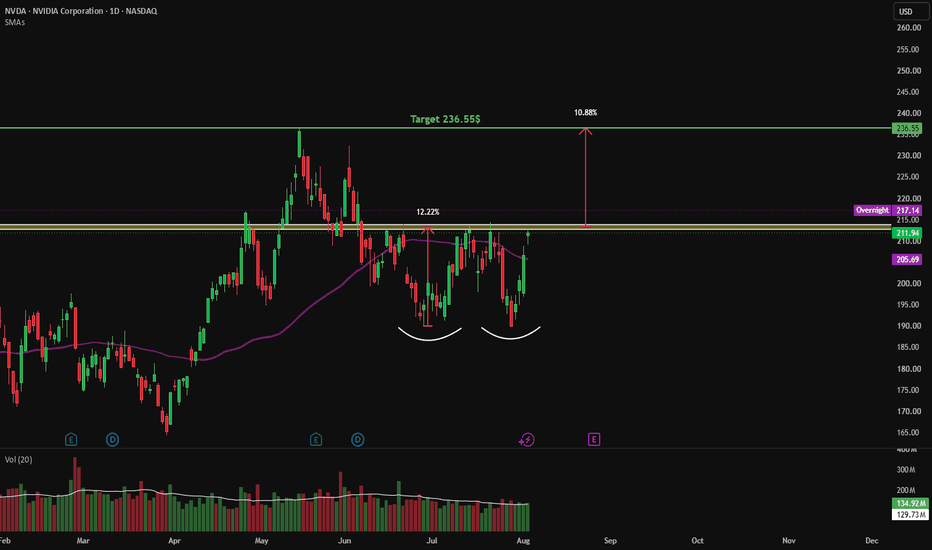Screen dimensions: 932x550
Task: Click 180.00 on the price scale
Action: point(908,369)
